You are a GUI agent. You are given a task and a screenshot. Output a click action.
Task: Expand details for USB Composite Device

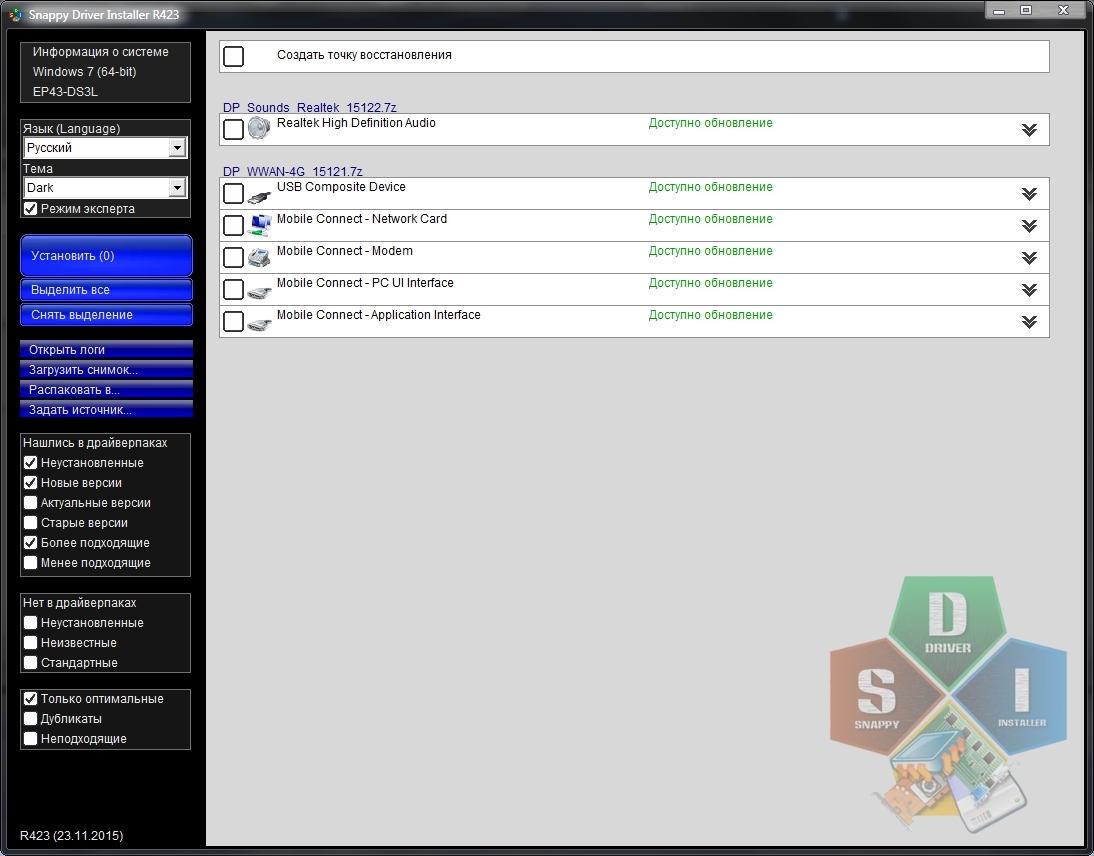coord(1029,194)
